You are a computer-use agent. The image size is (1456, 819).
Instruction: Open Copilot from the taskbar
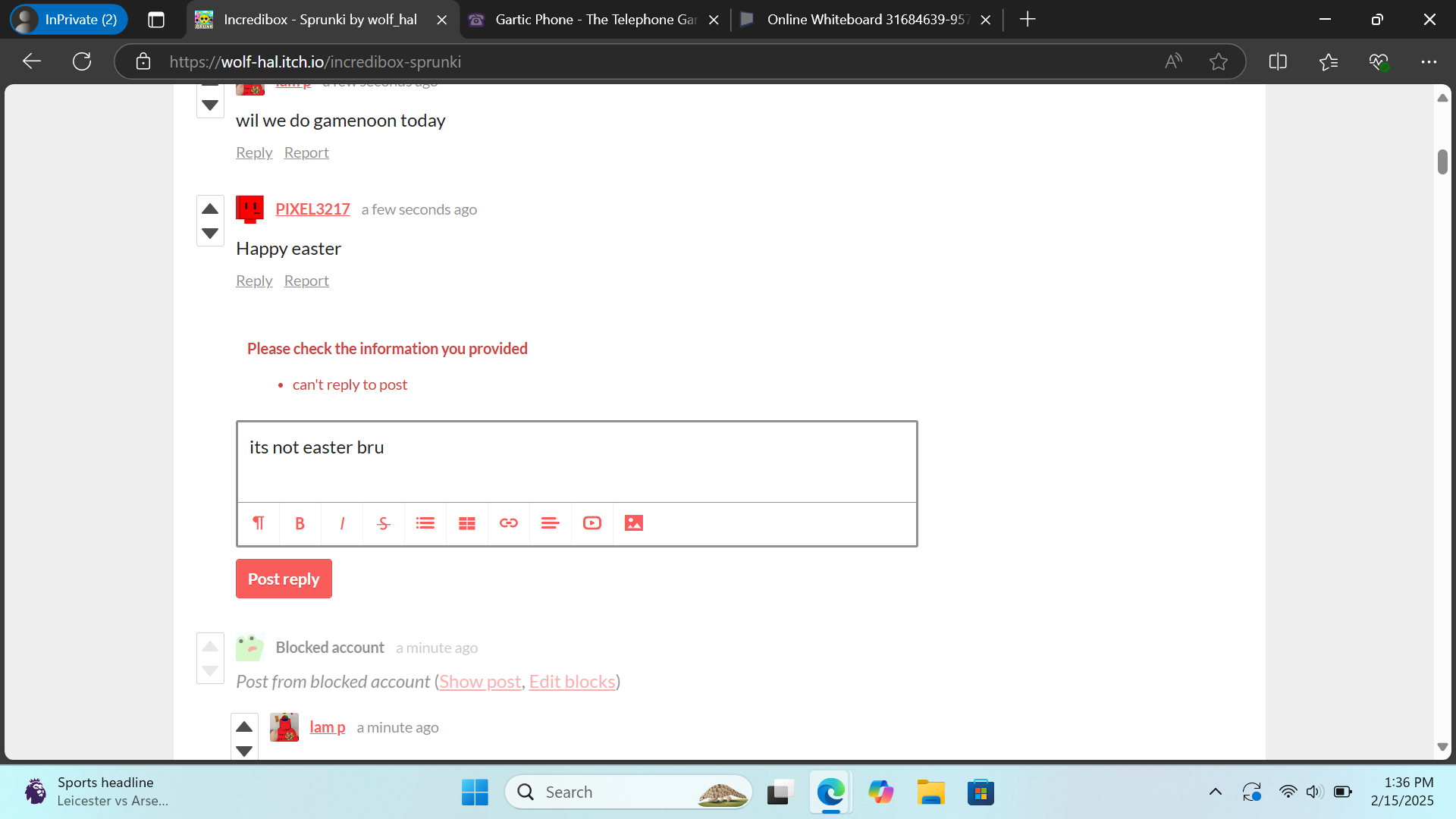880,792
